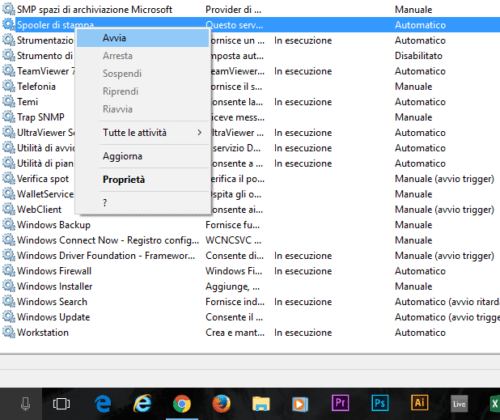Select the SMP spazi di archiviazione Microsoft row
500x420 pixels.
94,10
